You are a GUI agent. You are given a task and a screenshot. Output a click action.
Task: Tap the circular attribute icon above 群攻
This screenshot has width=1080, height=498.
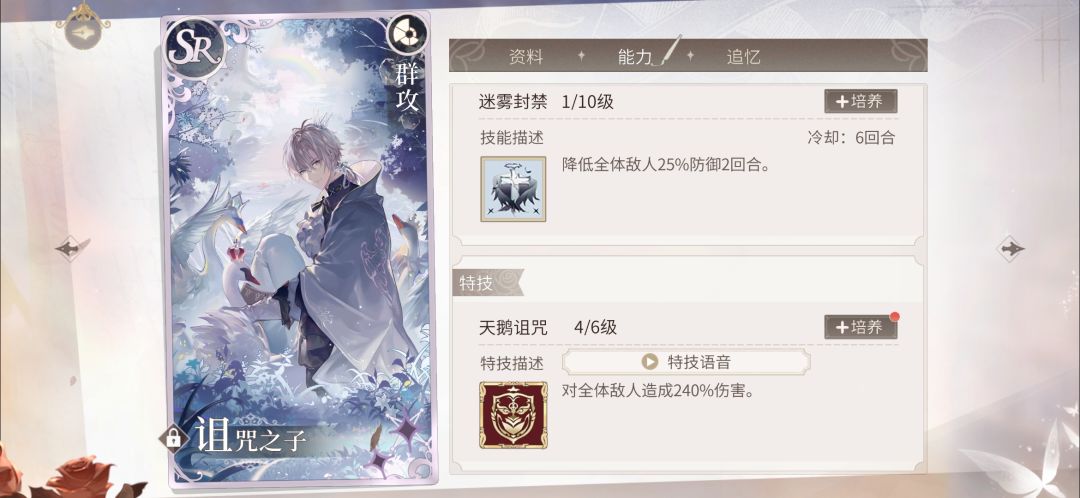406,35
